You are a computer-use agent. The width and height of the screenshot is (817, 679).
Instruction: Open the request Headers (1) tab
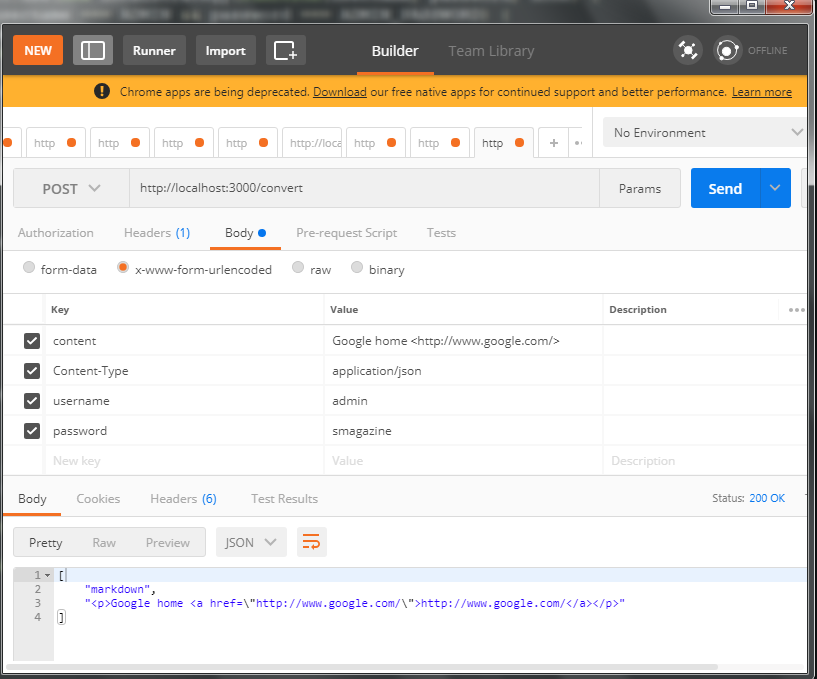click(x=157, y=233)
